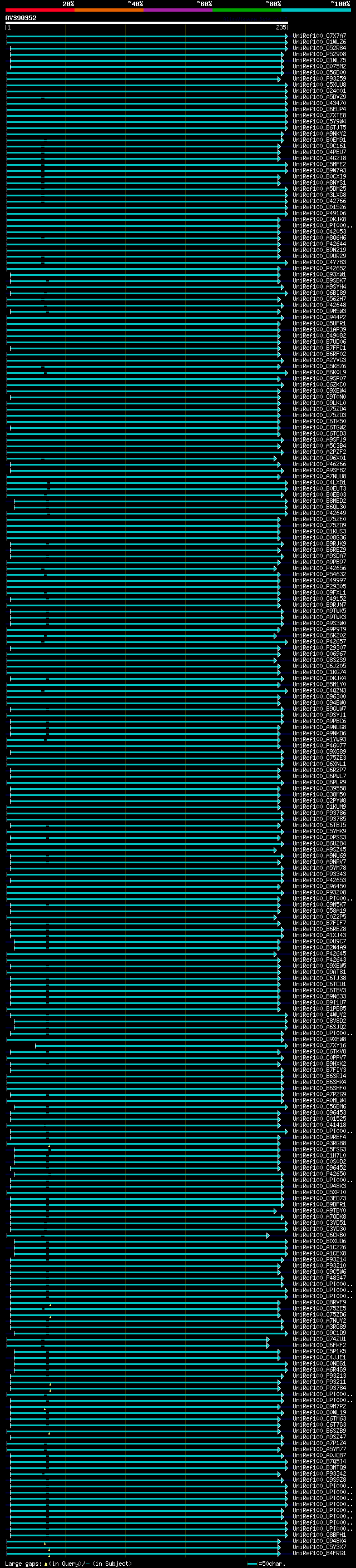356x1568 pixels.
Task: Click hit label UniRef100_Q43470
Action: pos(319,103)
